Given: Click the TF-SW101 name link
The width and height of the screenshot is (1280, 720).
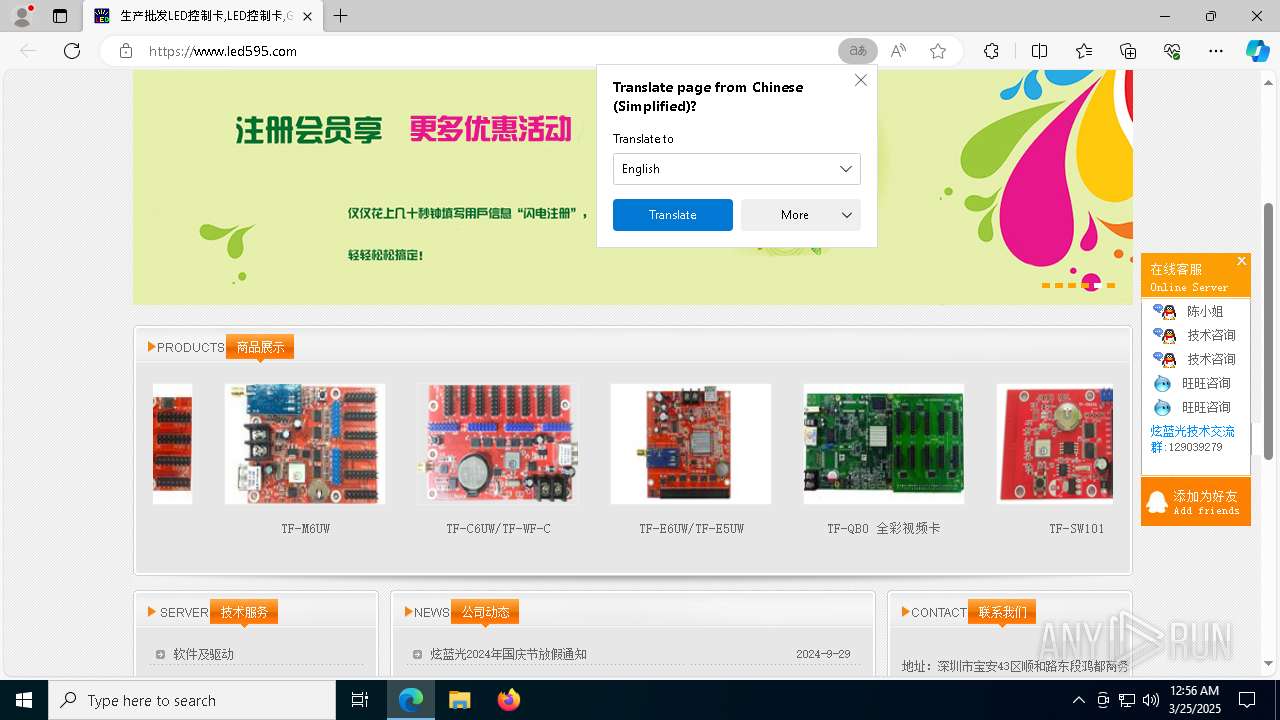Looking at the screenshot, I should click(1077, 528).
